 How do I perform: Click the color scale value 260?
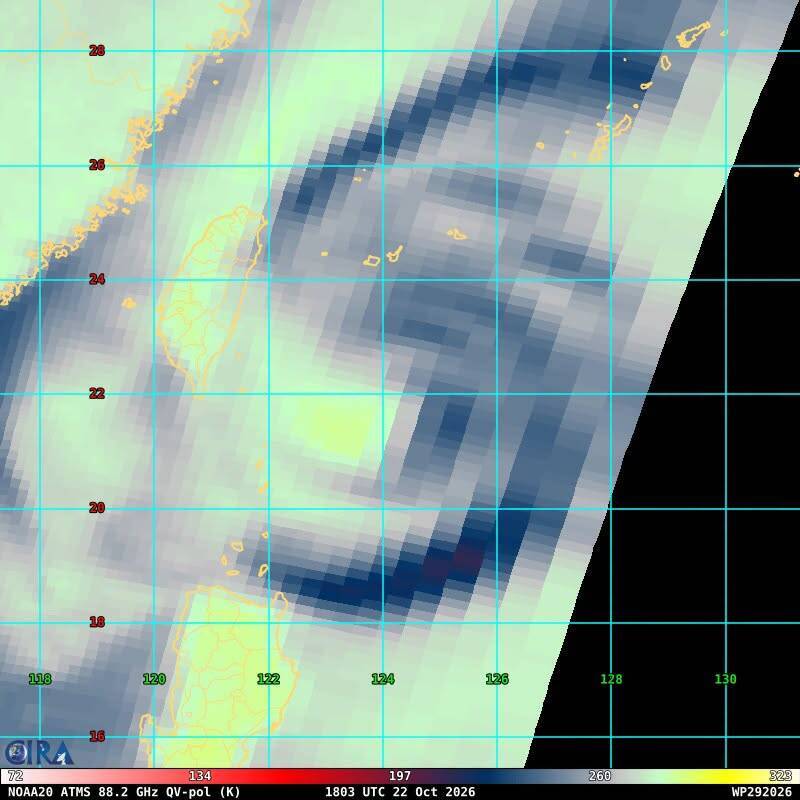(600, 776)
